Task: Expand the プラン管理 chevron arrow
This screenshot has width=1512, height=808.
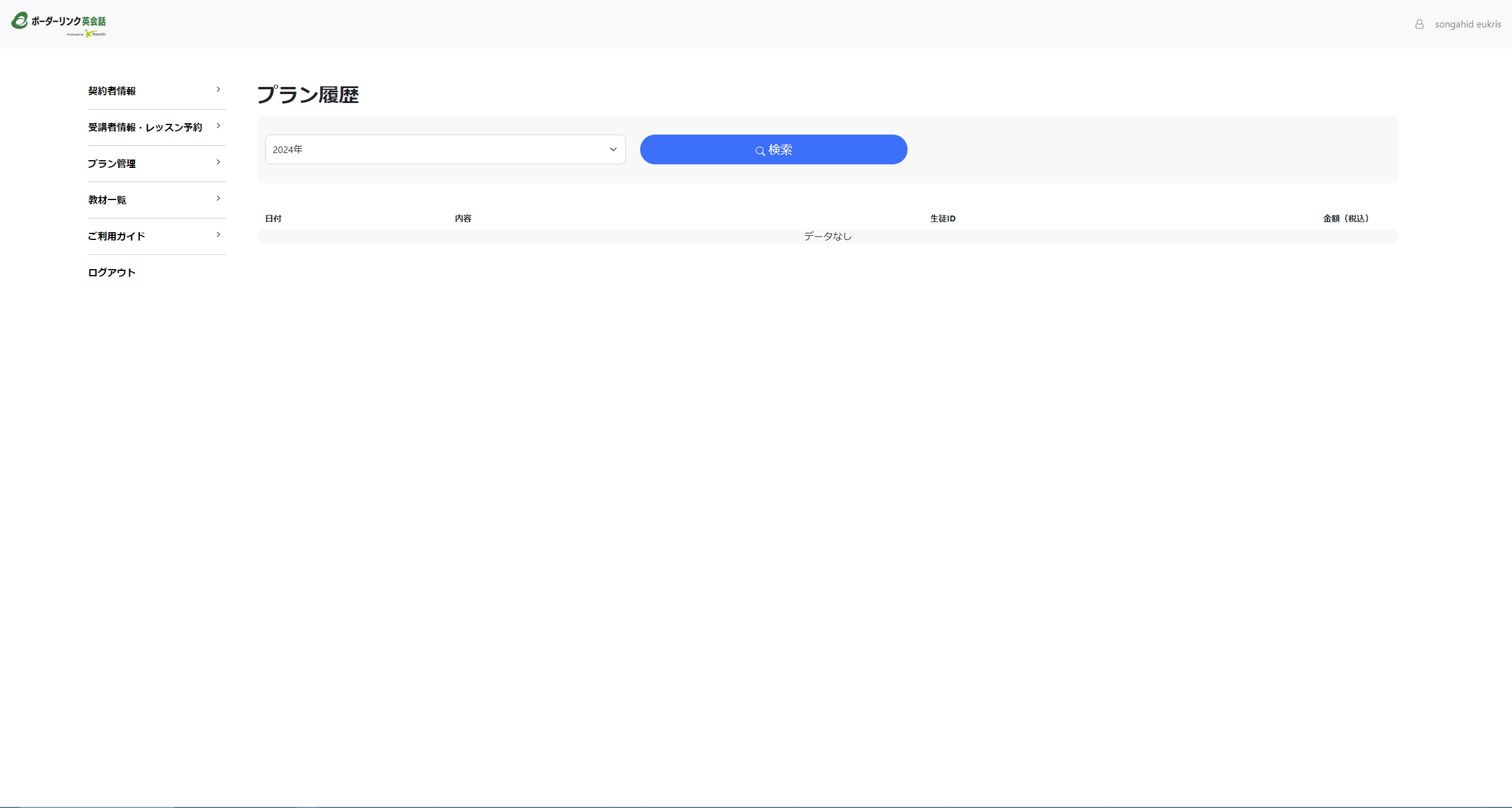Action: pos(218,162)
